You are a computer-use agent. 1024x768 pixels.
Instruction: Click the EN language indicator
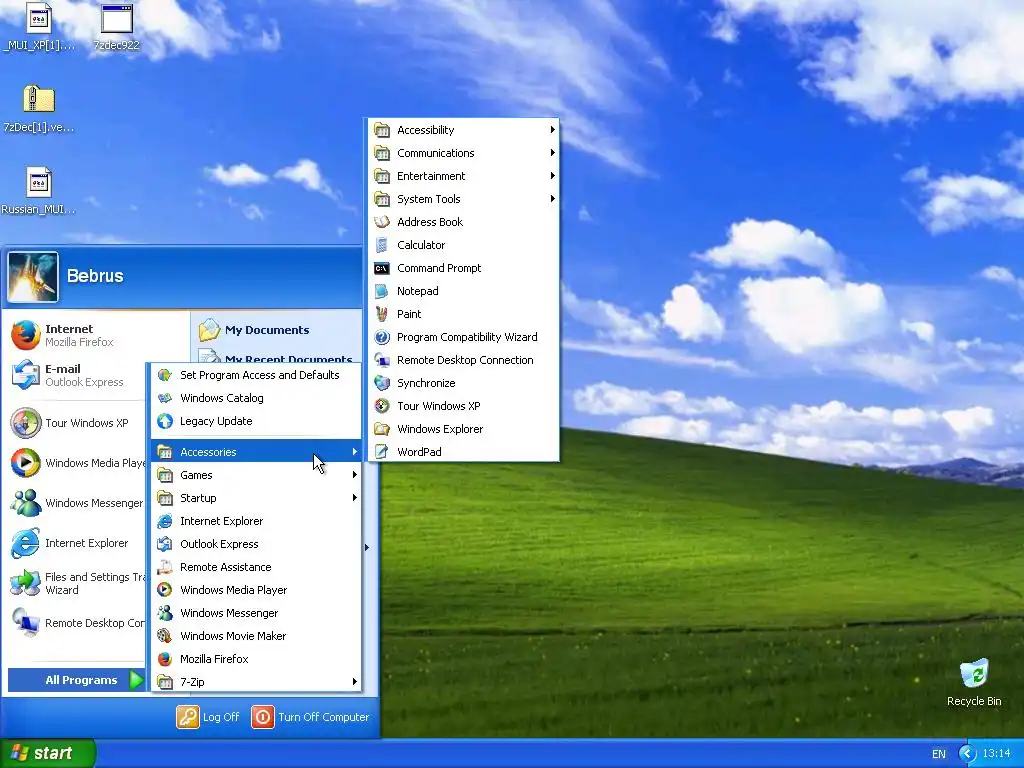pos(938,754)
